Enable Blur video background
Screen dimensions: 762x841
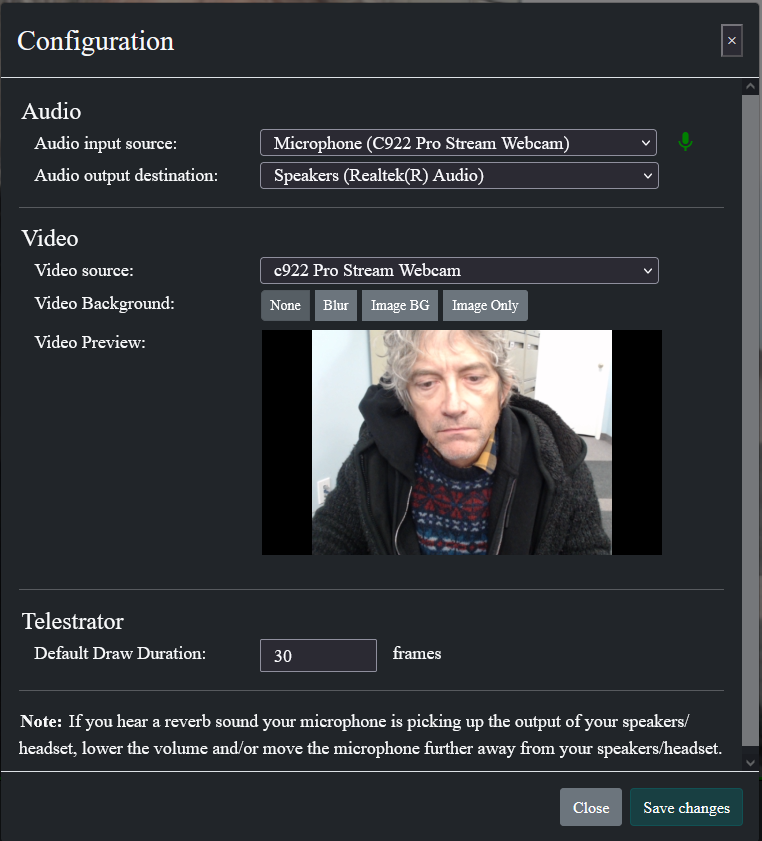point(336,305)
